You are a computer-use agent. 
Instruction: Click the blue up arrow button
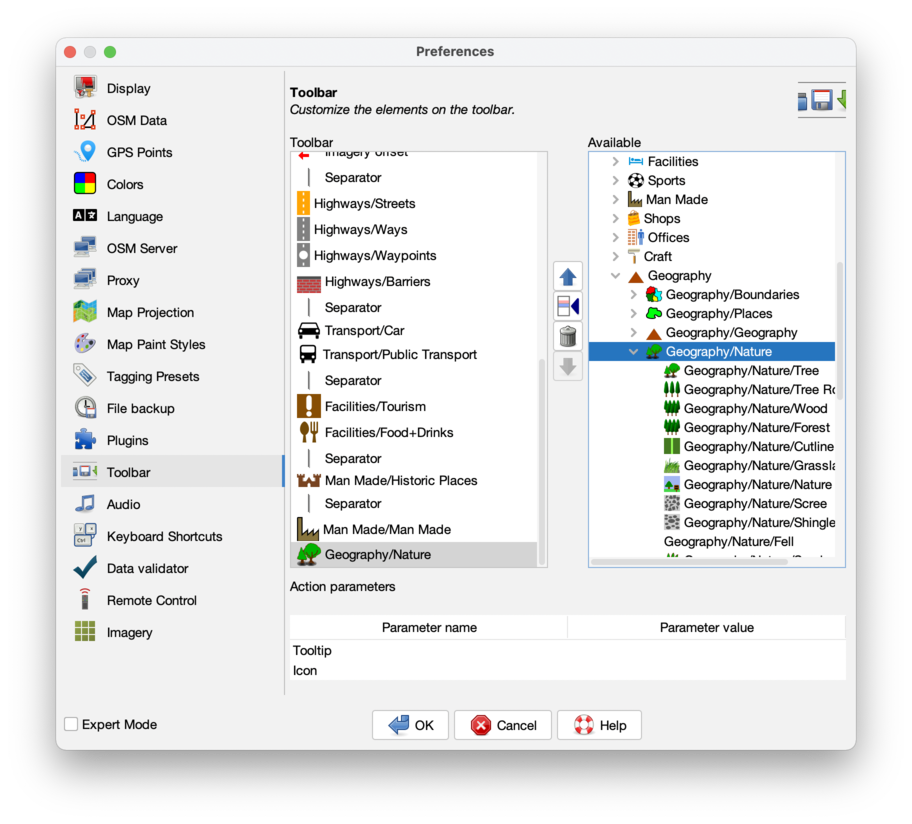(x=568, y=277)
